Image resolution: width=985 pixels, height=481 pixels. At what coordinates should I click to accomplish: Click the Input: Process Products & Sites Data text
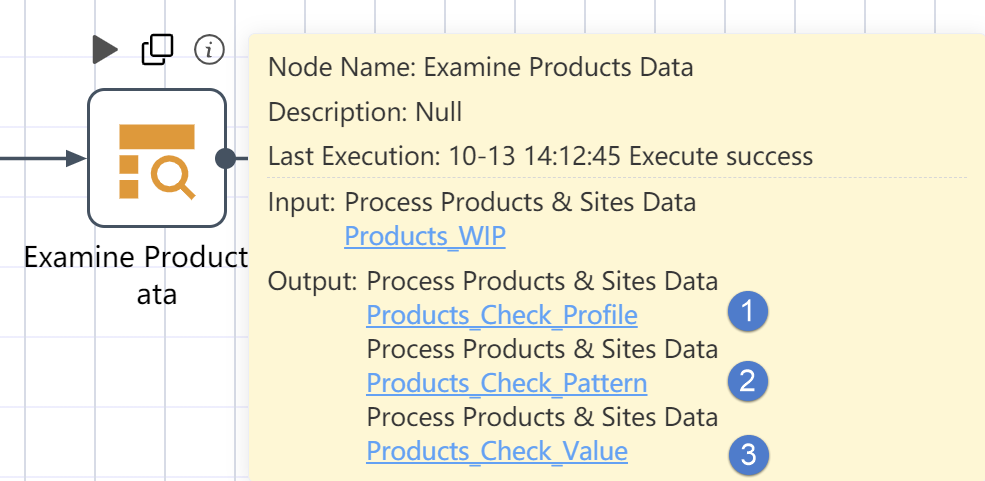click(482, 202)
